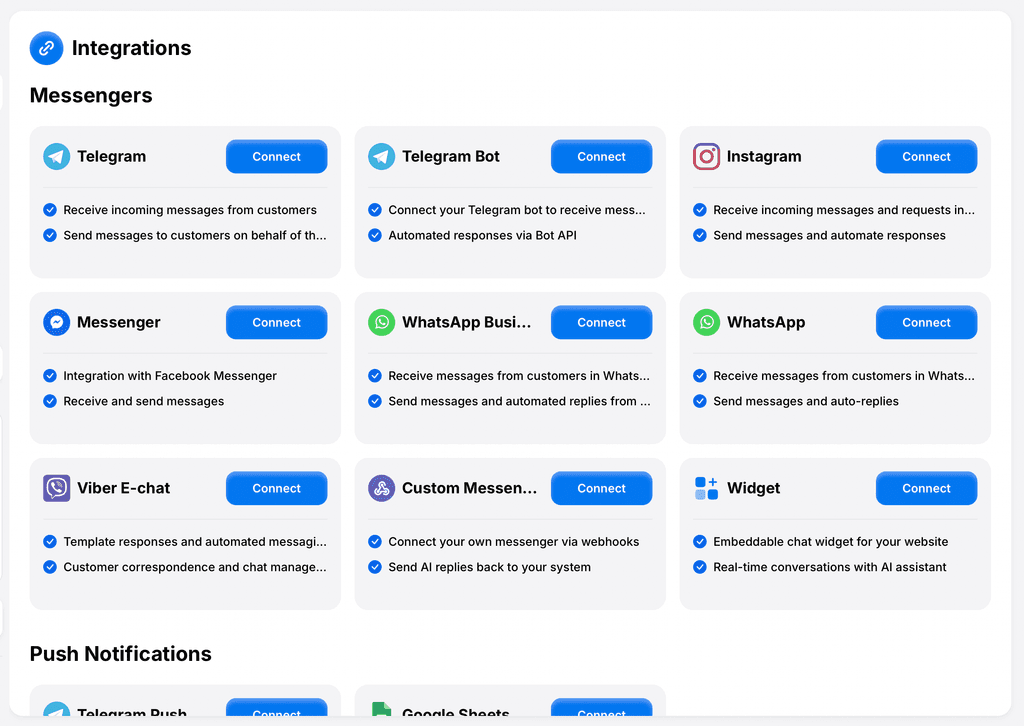Click checkmark beside 'Connect your own messenger via webhooks'
Image resolution: width=1024 pixels, height=726 pixels.
[375, 541]
